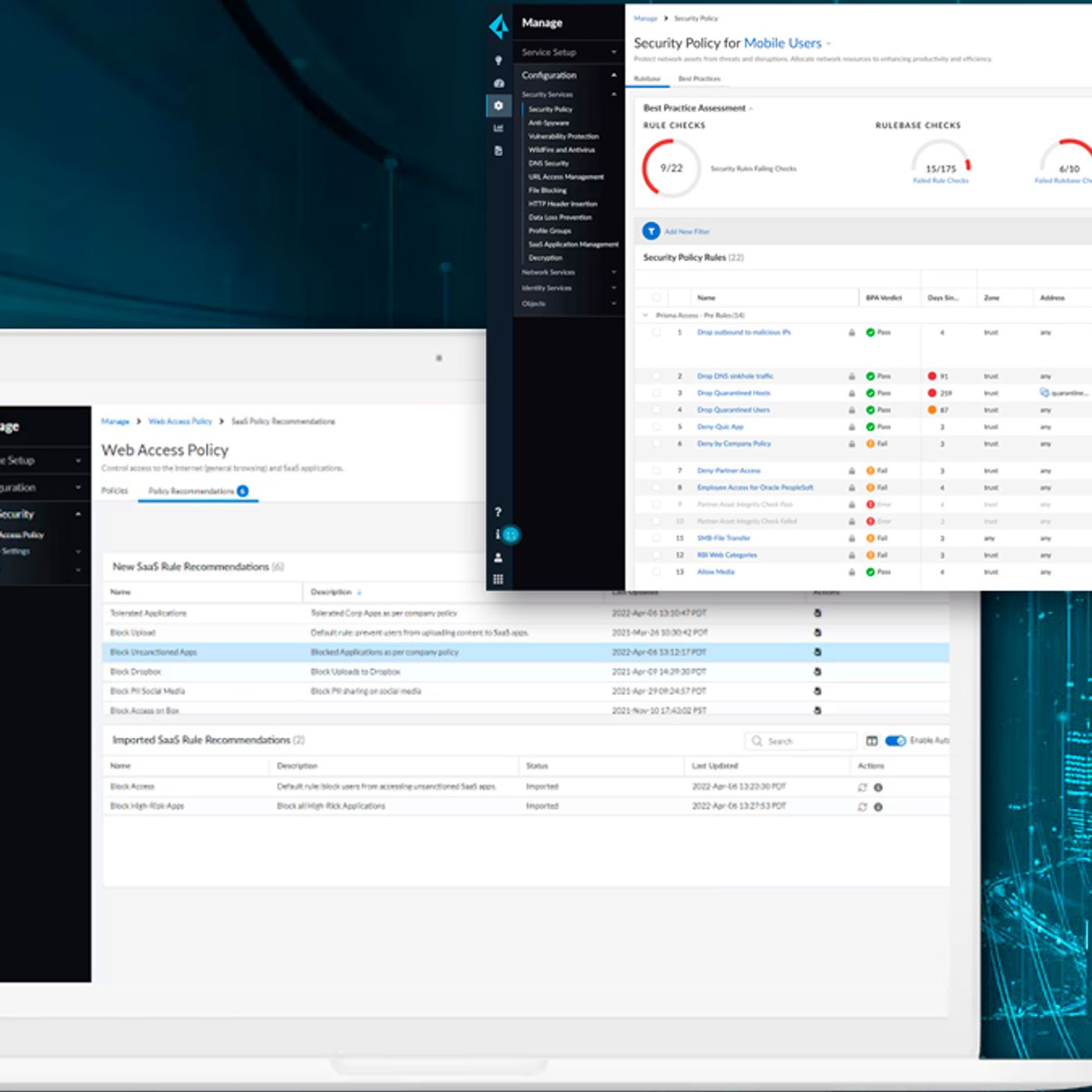The image size is (1092, 1092).
Task: Open Employee Access for Oracle PeopleSoft rule
Action: 755,487
